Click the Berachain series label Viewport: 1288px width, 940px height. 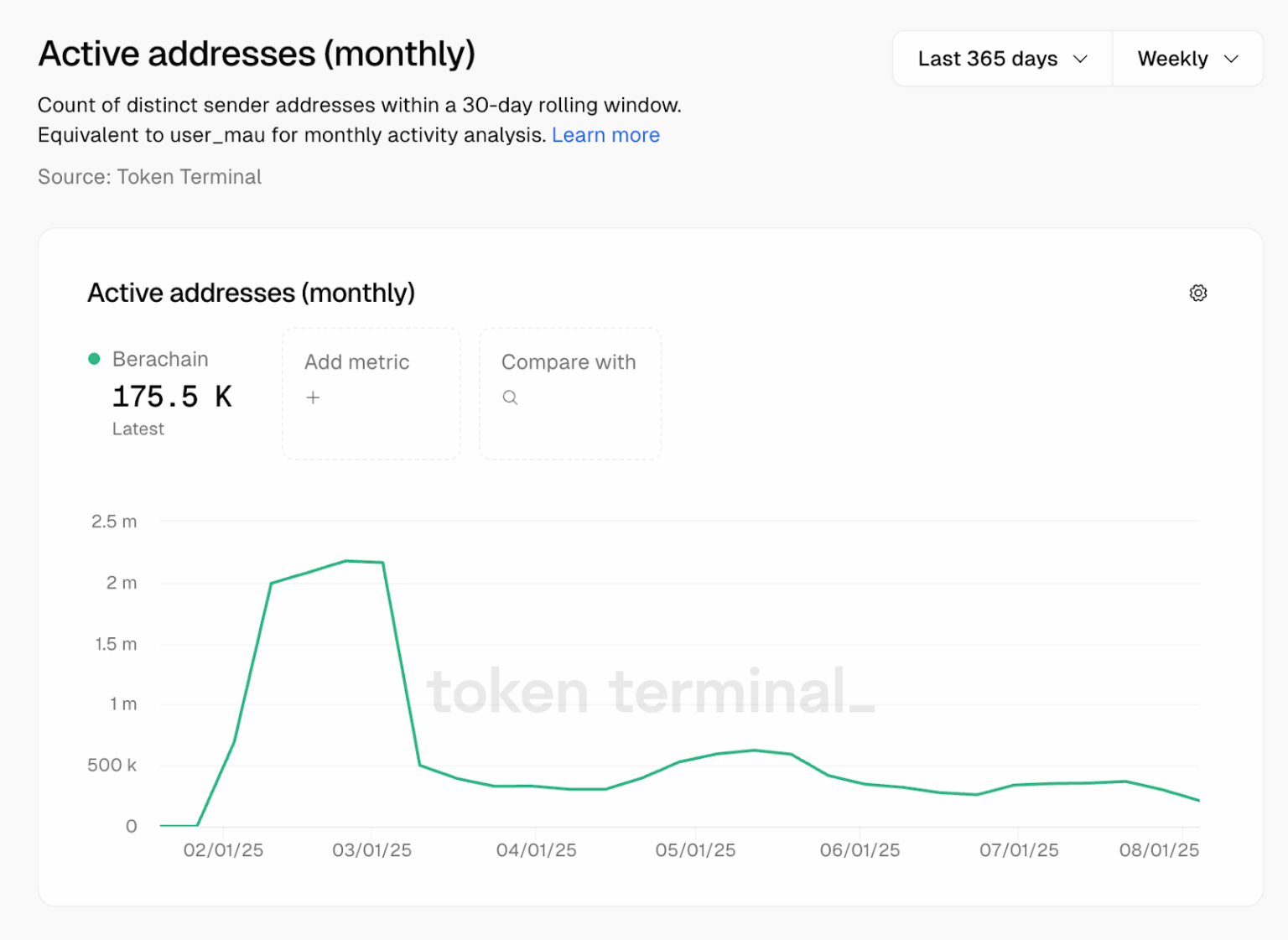click(160, 358)
